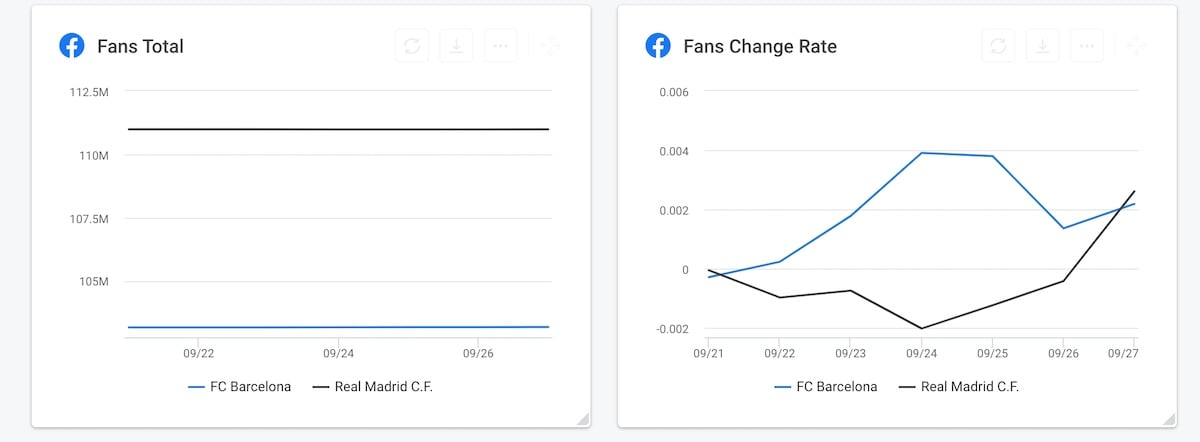Click Facebook icon beside Fans Total
Viewport: 1200px width, 442px height.
tap(71, 46)
